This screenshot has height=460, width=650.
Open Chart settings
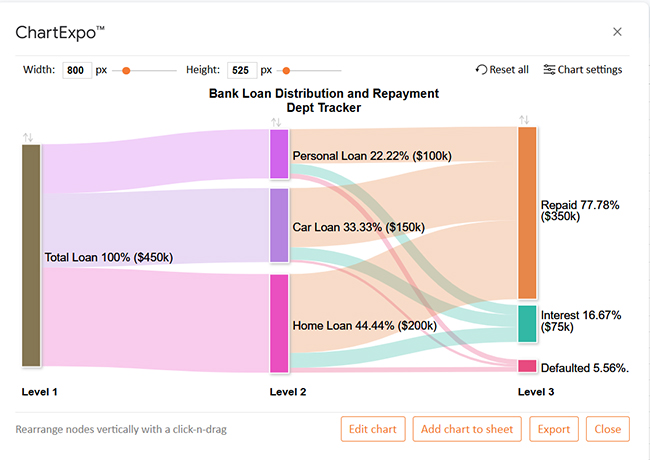click(x=582, y=70)
